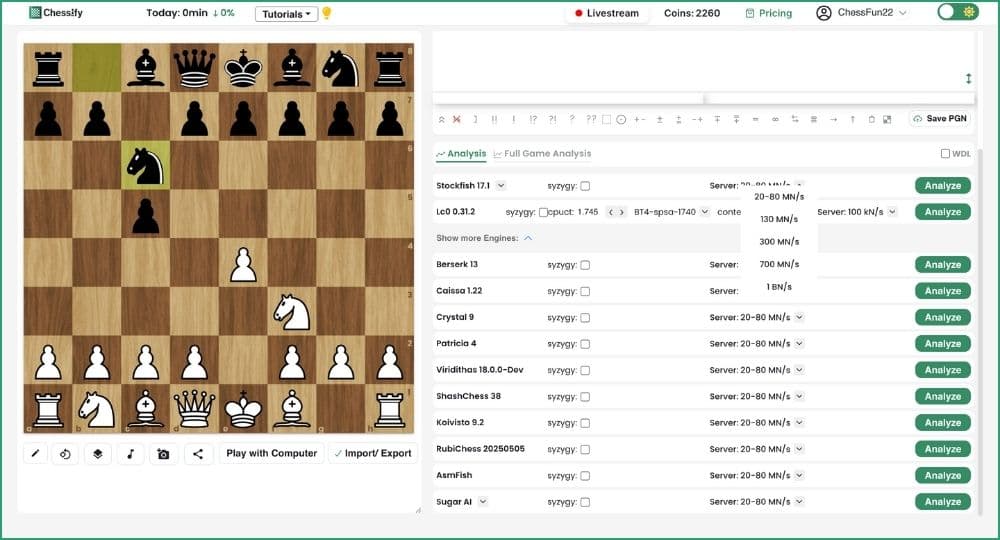The height and width of the screenshot is (540, 1000).
Task: Click the circled dot annotation symbol
Action: [621, 119]
